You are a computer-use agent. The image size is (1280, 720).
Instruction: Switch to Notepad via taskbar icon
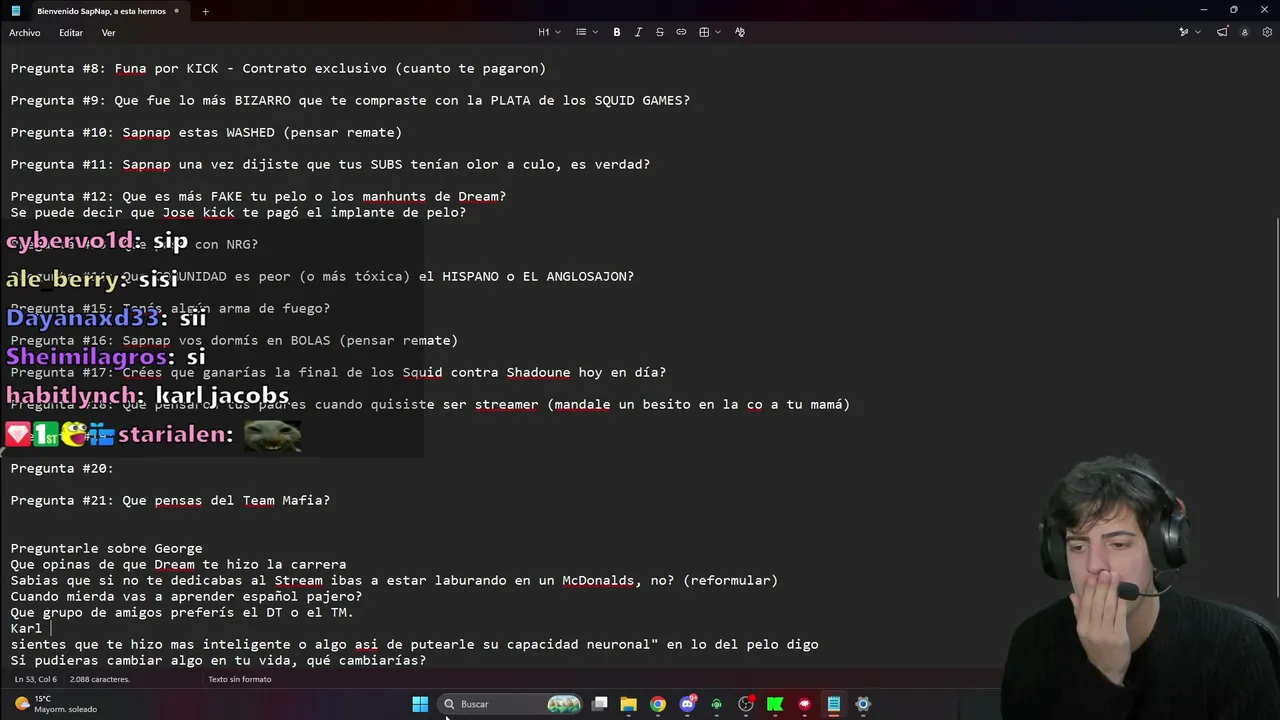tap(833, 704)
